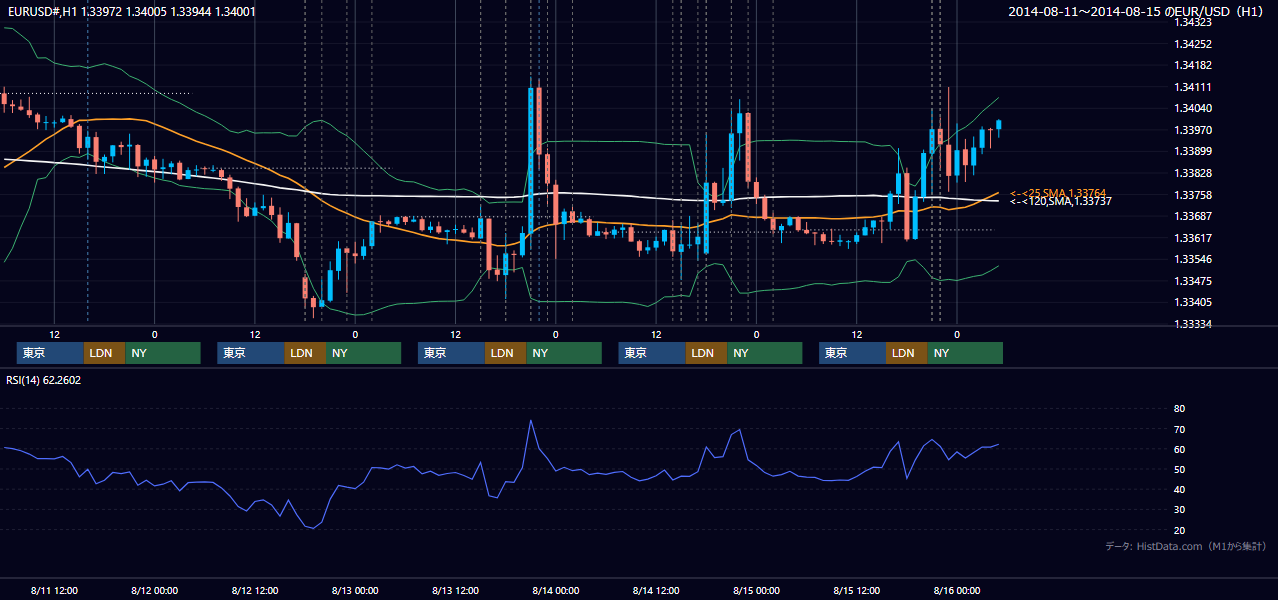Select the 1.33828 price axis label
Viewport: 1278px width, 600px height.
1193,173
